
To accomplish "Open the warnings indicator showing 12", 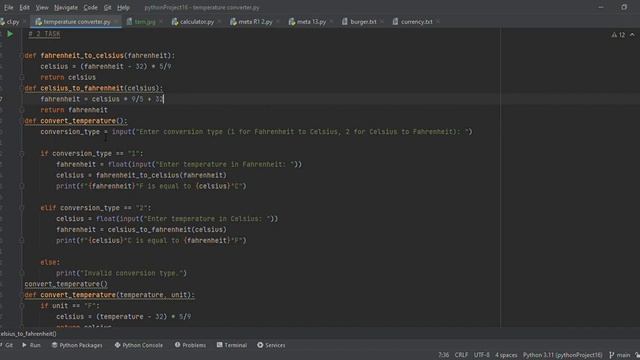I will [x=618, y=35].
